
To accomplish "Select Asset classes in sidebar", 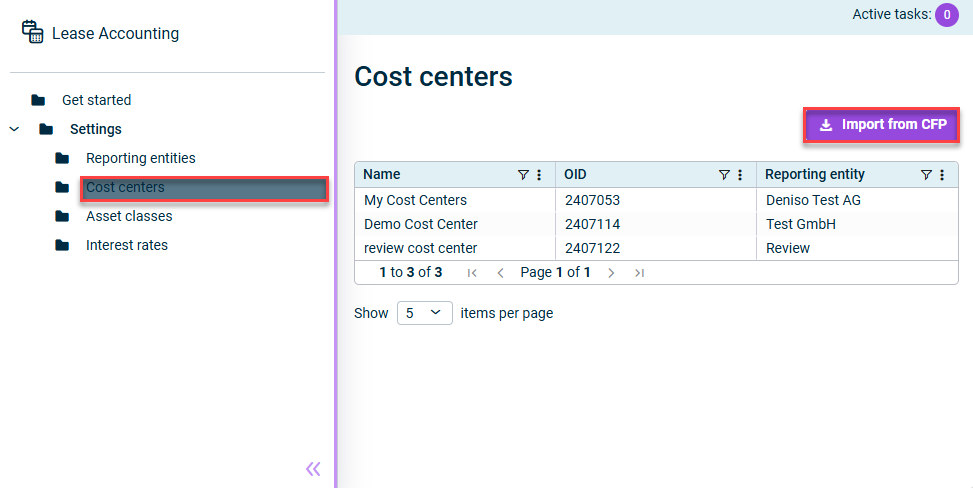I will [x=129, y=216].
